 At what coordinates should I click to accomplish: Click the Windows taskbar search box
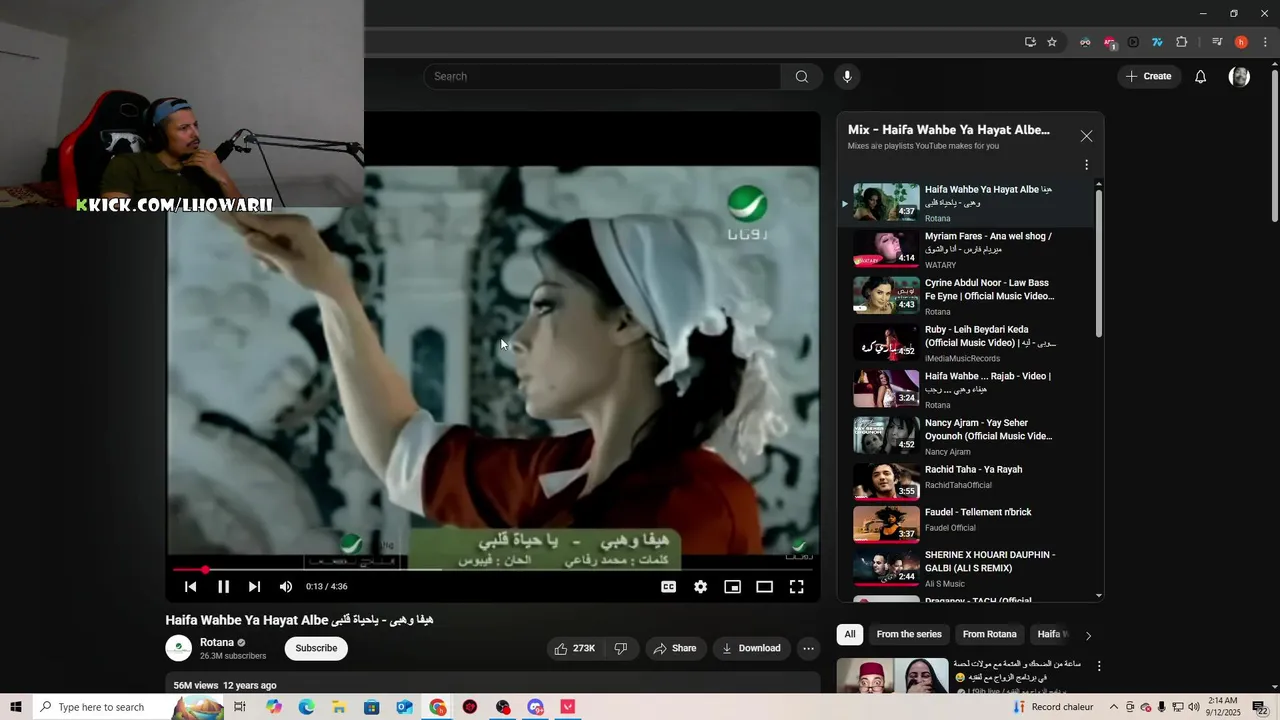(130, 707)
